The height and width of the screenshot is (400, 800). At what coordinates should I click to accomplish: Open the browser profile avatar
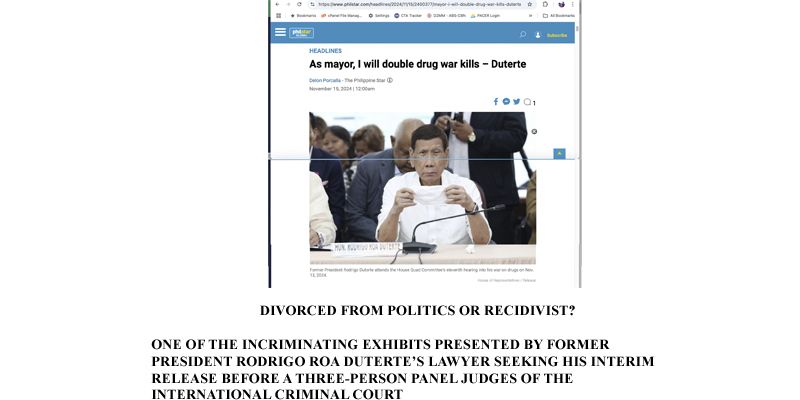point(562,4)
